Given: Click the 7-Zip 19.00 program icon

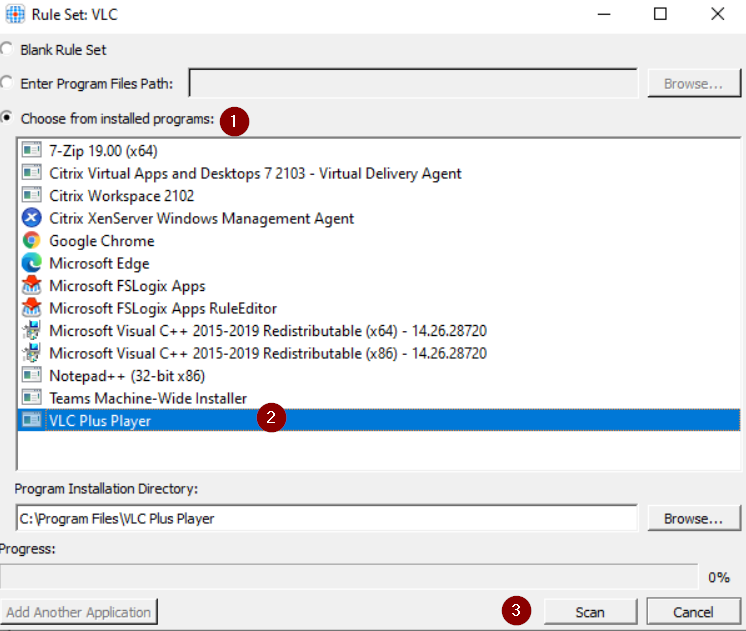Looking at the screenshot, I should click(31, 150).
